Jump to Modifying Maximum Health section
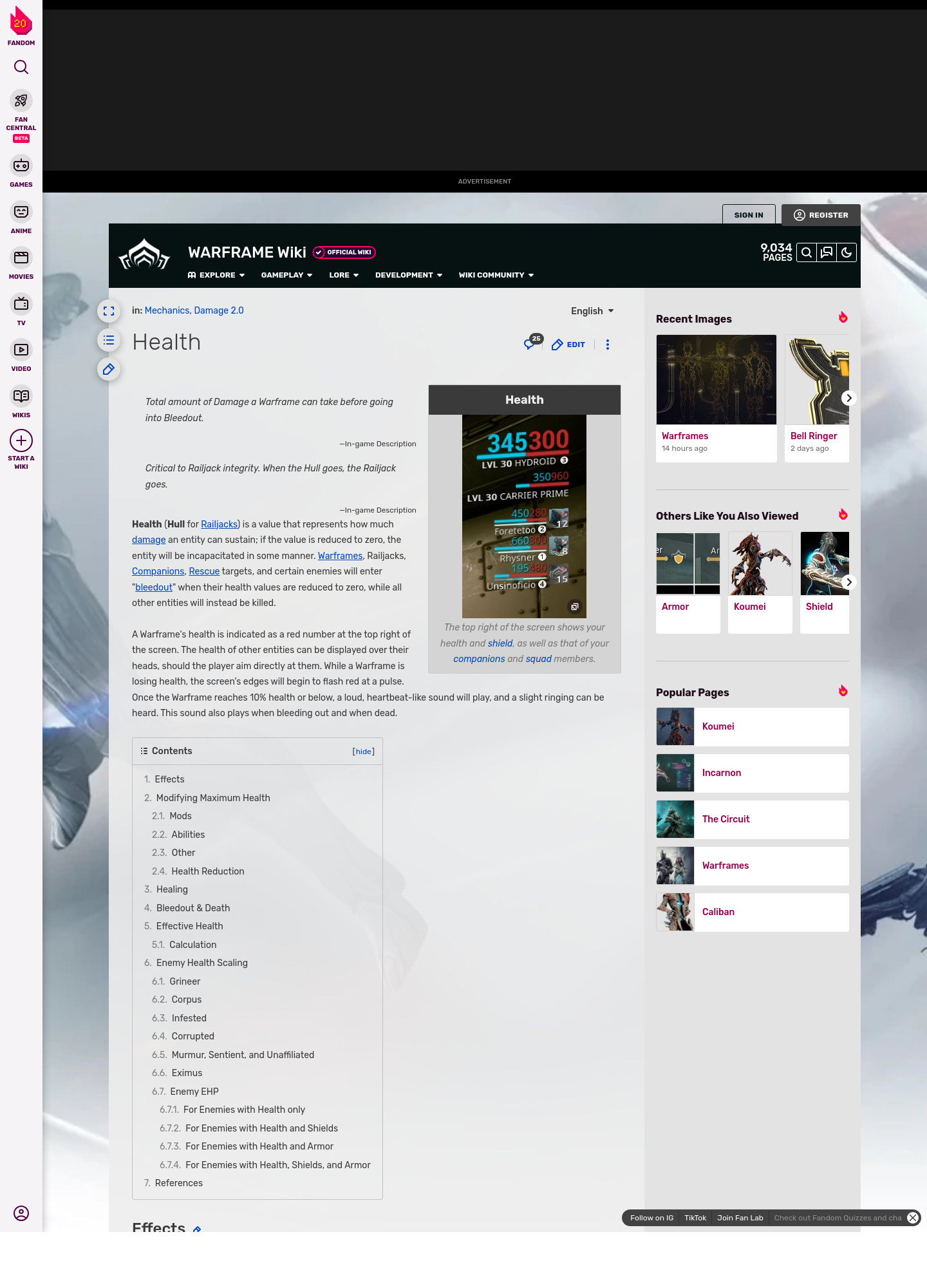 pos(213,798)
